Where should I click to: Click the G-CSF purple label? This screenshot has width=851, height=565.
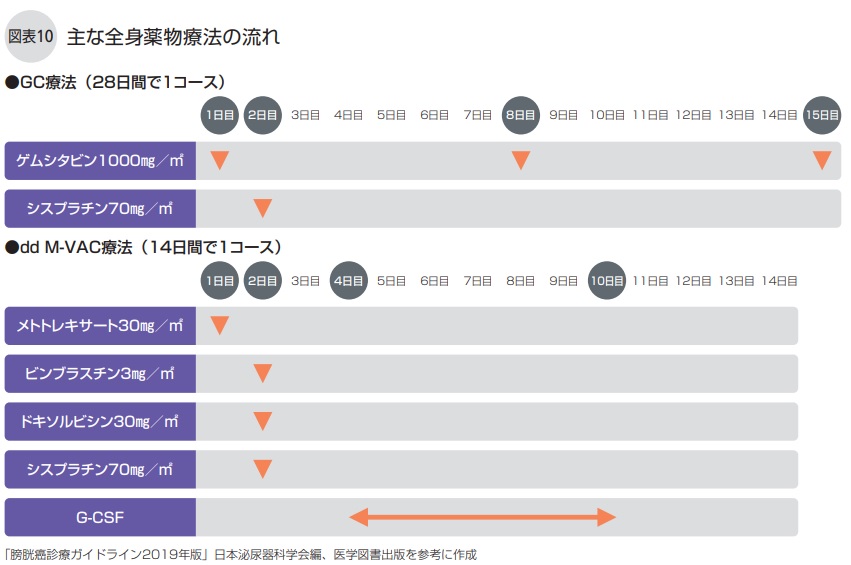(100, 517)
